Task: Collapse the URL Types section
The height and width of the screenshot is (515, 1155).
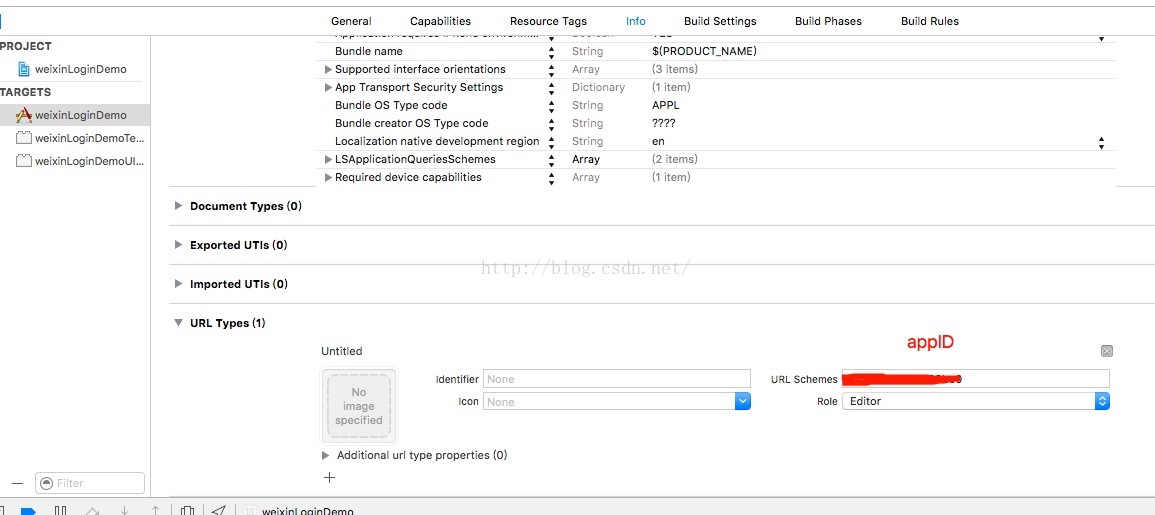Action: pyautogui.click(x=179, y=323)
